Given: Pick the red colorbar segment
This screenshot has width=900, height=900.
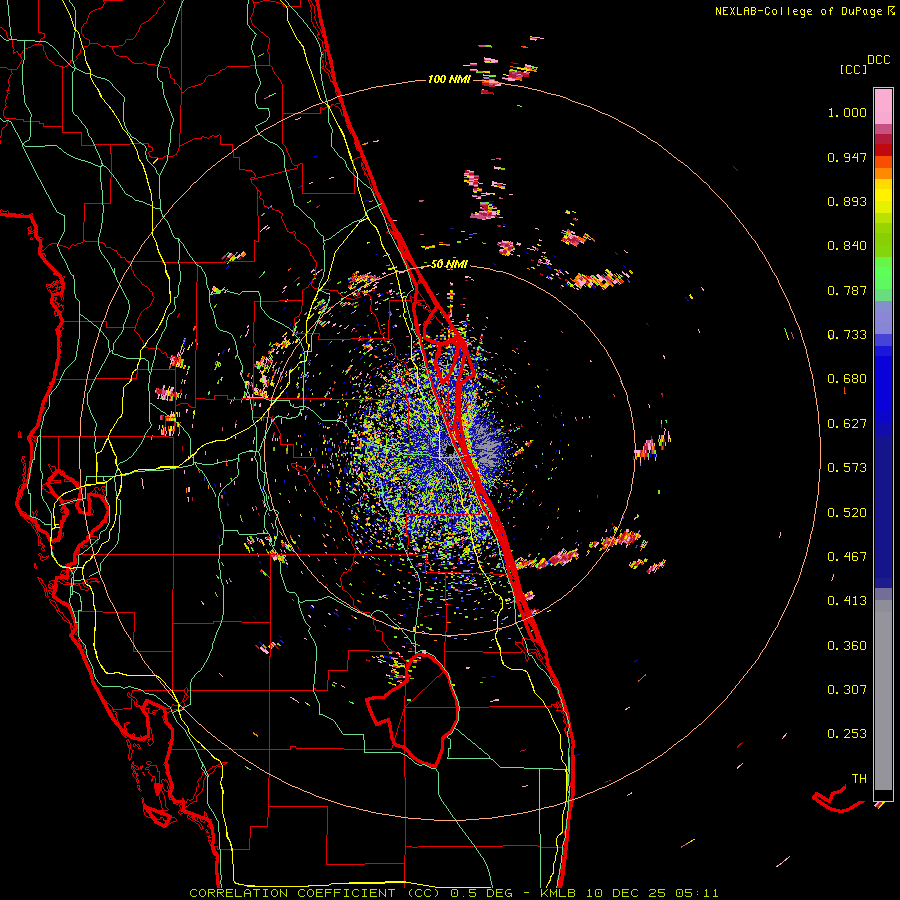Looking at the screenshot, I should 883,150.
